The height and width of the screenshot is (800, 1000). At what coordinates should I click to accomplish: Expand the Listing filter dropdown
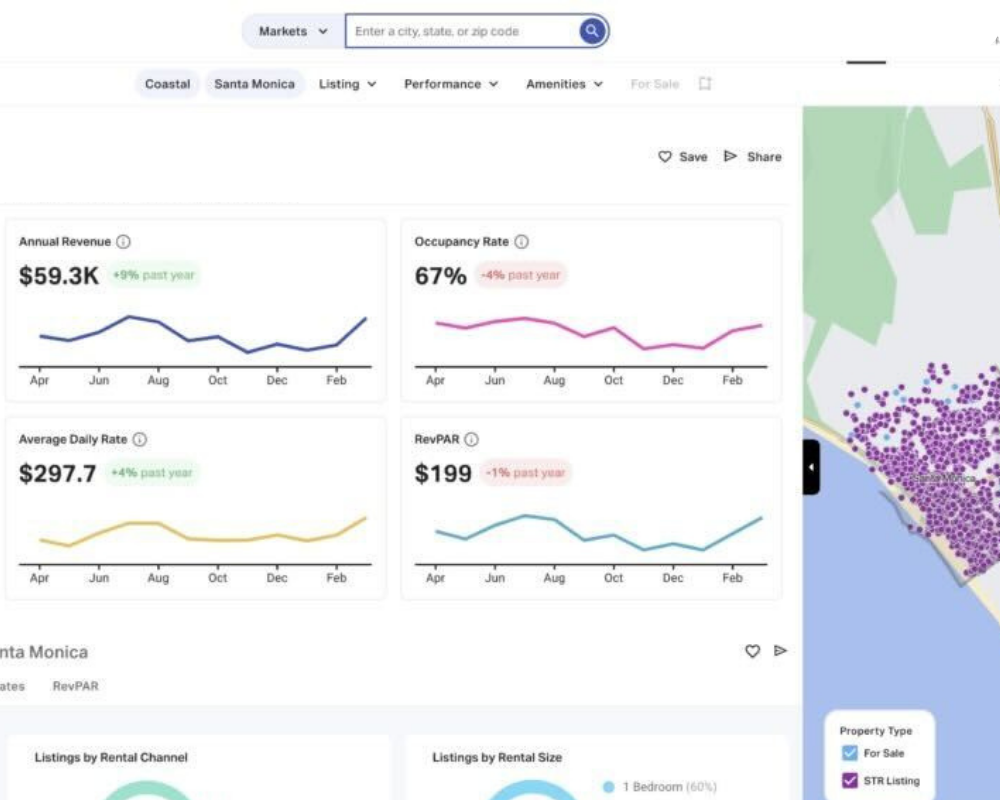[347, 84]
